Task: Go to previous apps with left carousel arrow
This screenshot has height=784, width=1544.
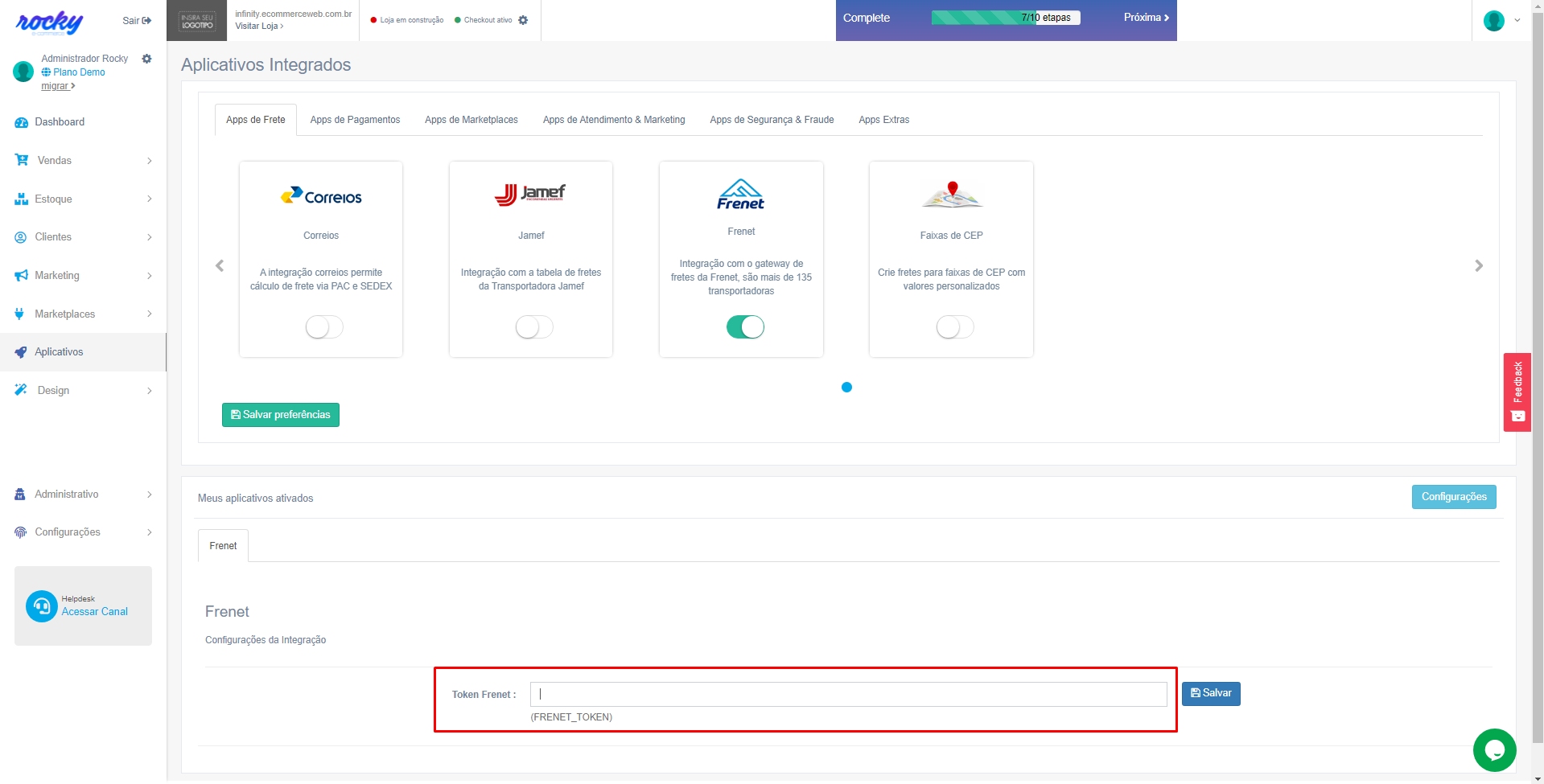Action: click(220, 265)
